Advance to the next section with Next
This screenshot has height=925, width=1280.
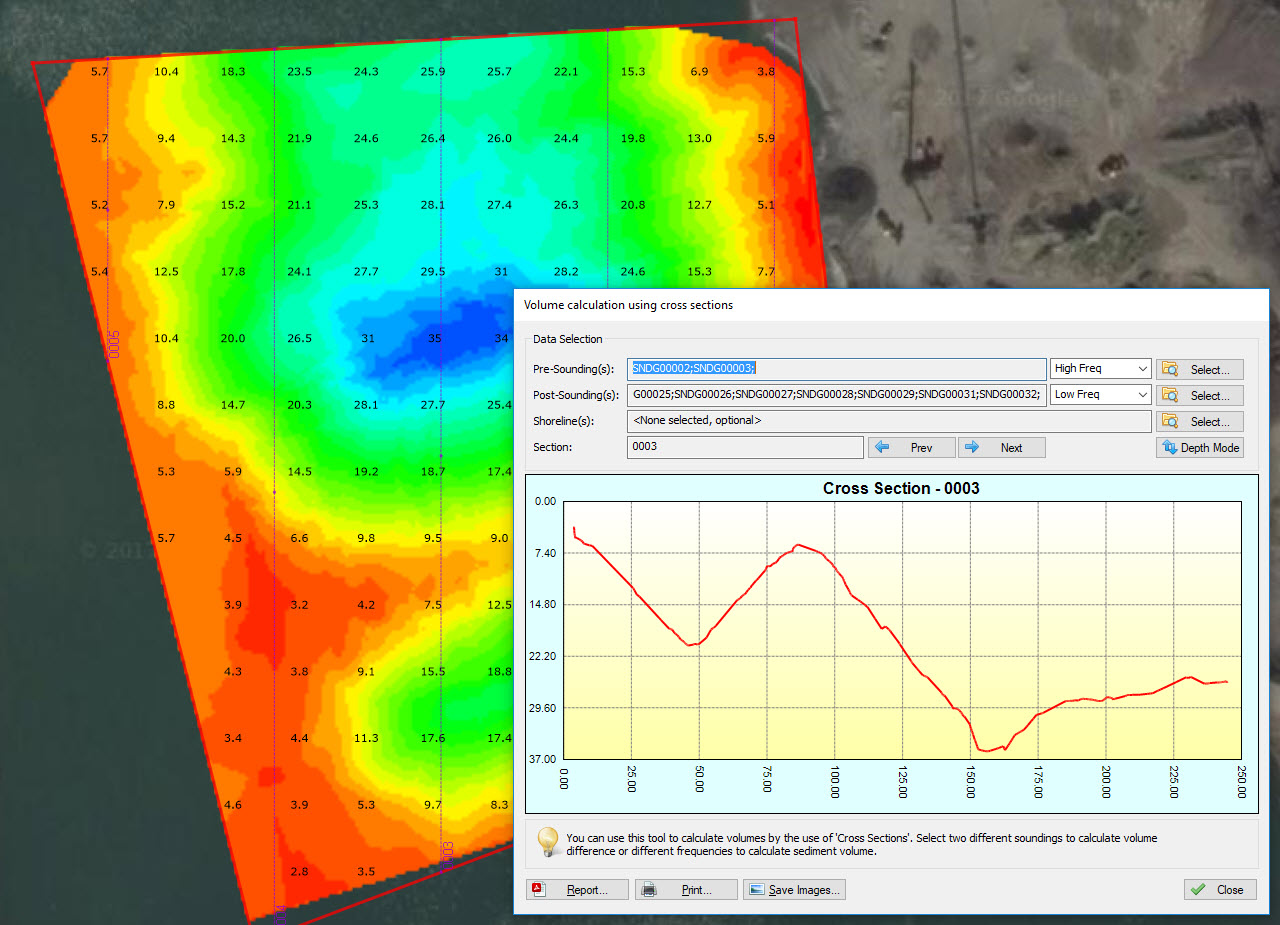[x=1001, y=447]
